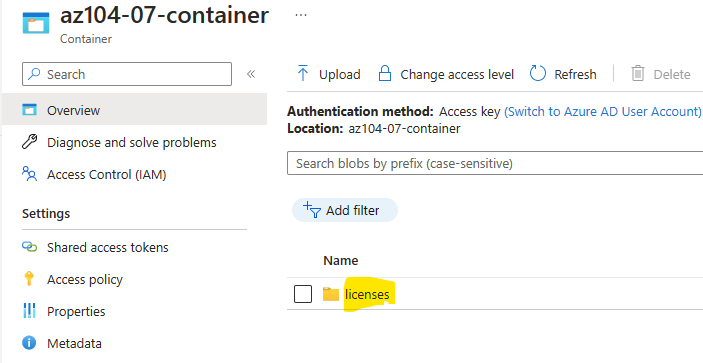
Task: Focus the Search blobs by prefix field
Action: tap(495, 163)
